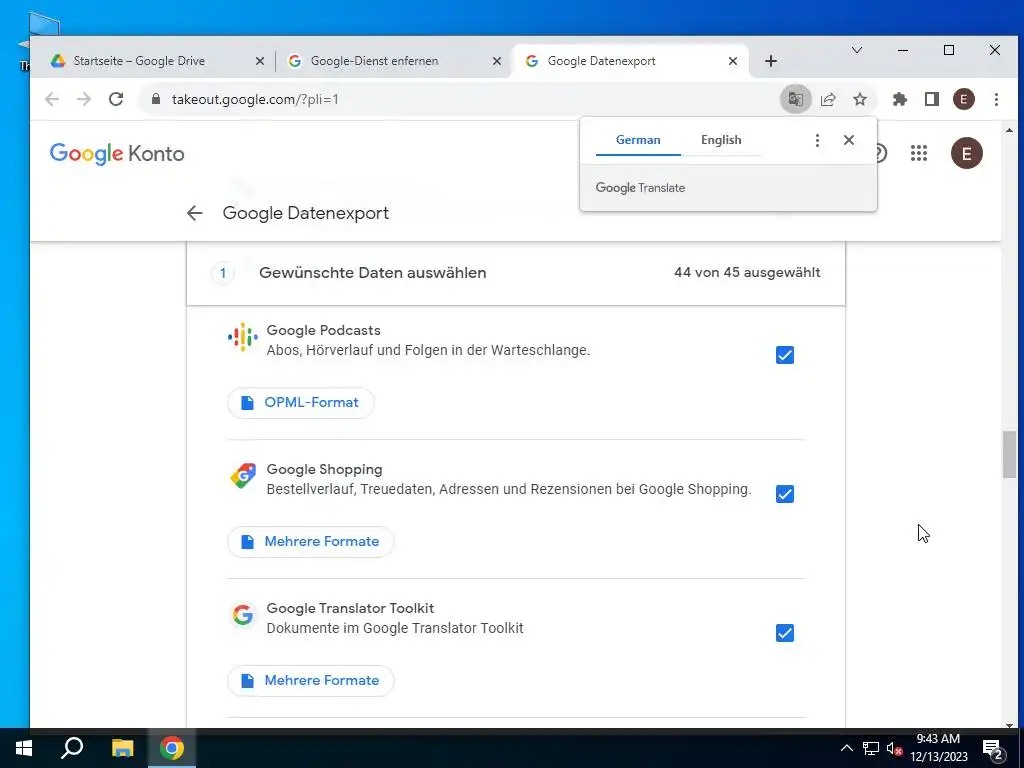Open the Extensions puzzle icon
This screenshot has height=768, width=1024.
[x=900, y=99]
